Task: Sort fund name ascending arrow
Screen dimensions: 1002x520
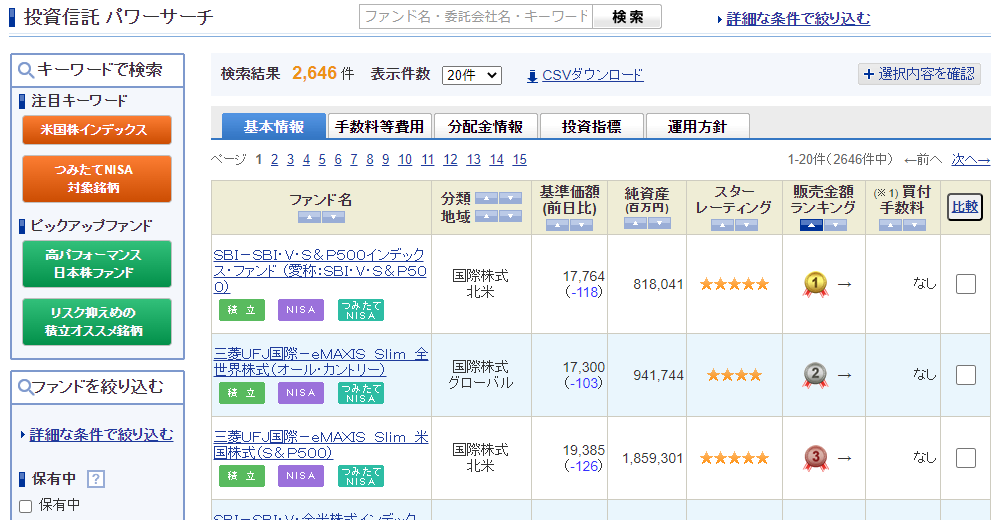Action: click(x=309, y=217)
